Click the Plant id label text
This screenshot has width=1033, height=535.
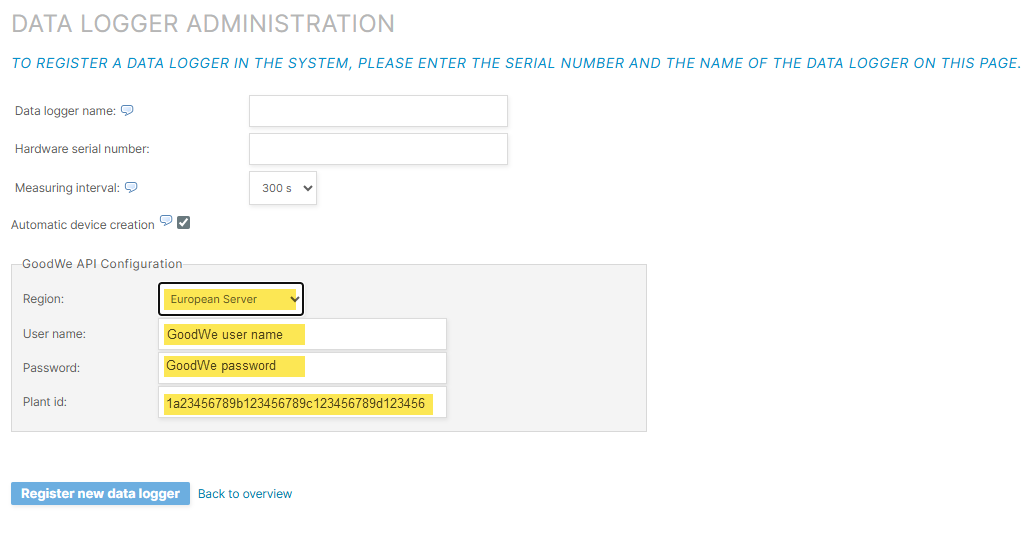click(x=44, y=402)
